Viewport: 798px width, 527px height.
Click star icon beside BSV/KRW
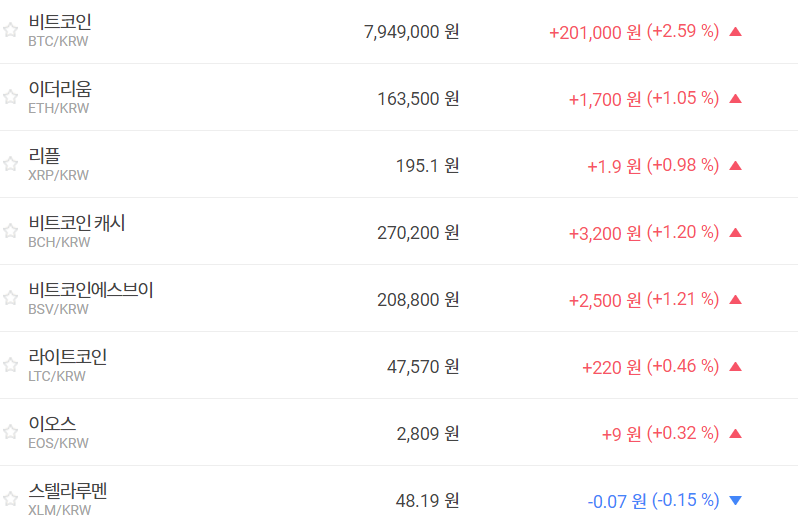pyautogui.click(x=10, y=298)
